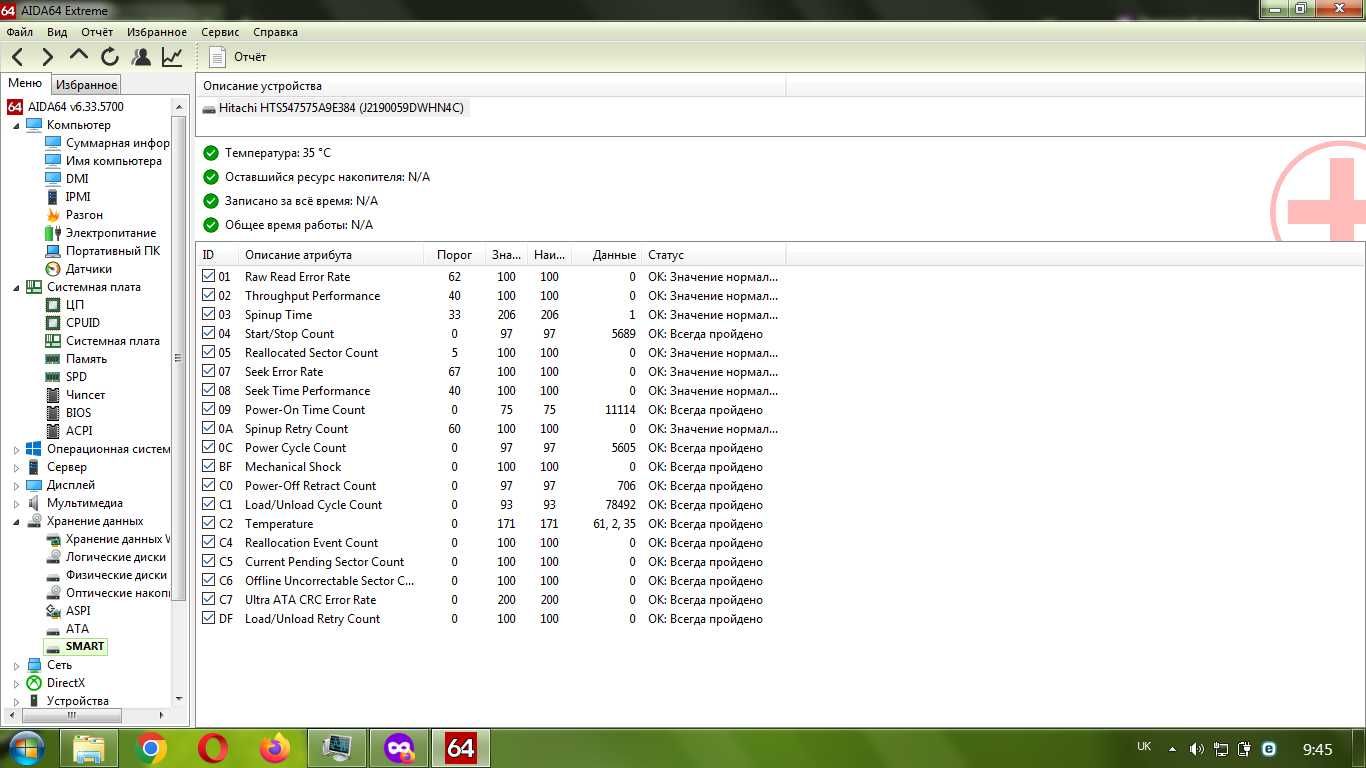Toggle the Throughput Performance checkbox

click(208, 295)
